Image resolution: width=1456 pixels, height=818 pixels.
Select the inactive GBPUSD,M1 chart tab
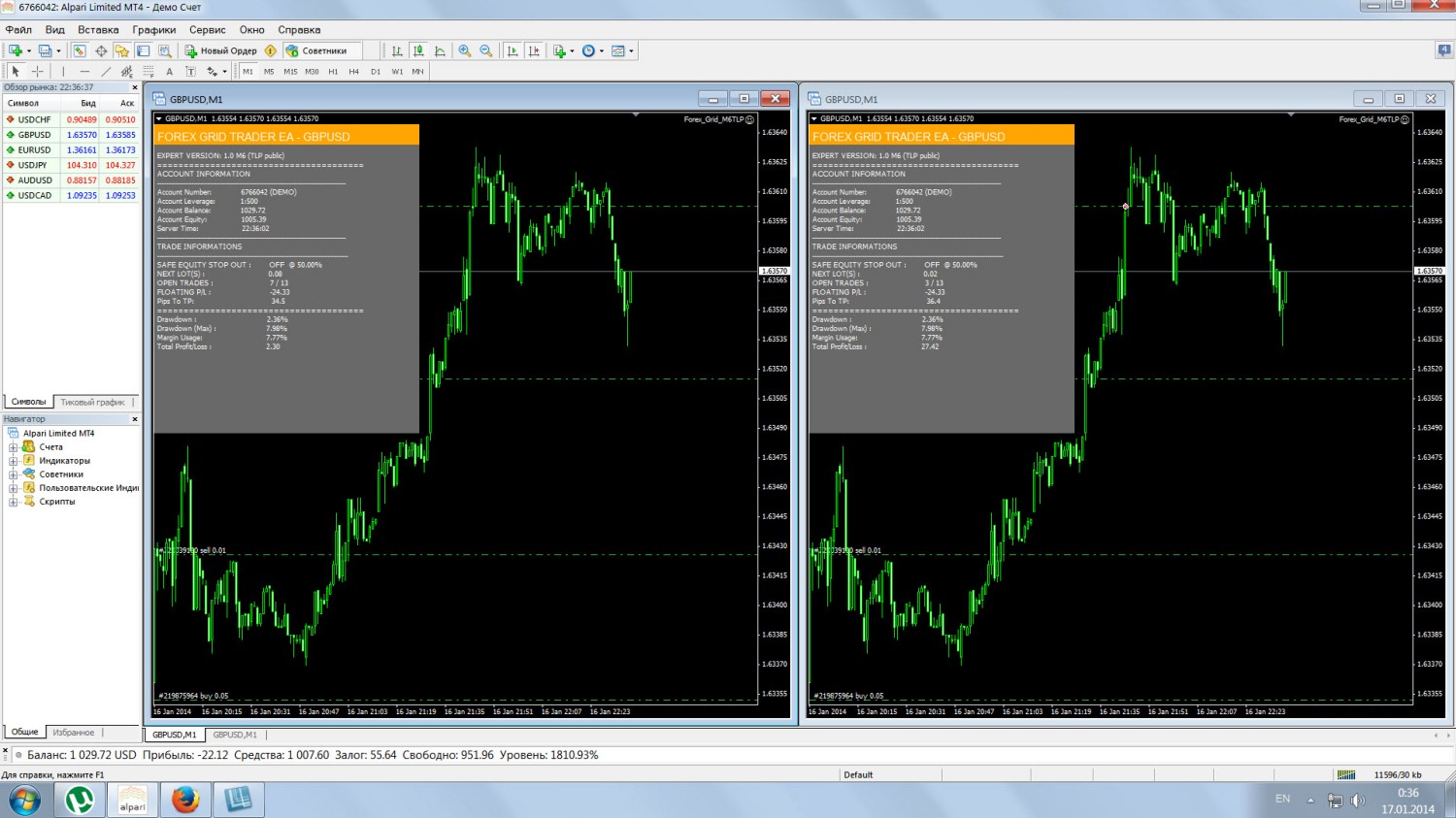pyautogui.click(x=235, y=736)
